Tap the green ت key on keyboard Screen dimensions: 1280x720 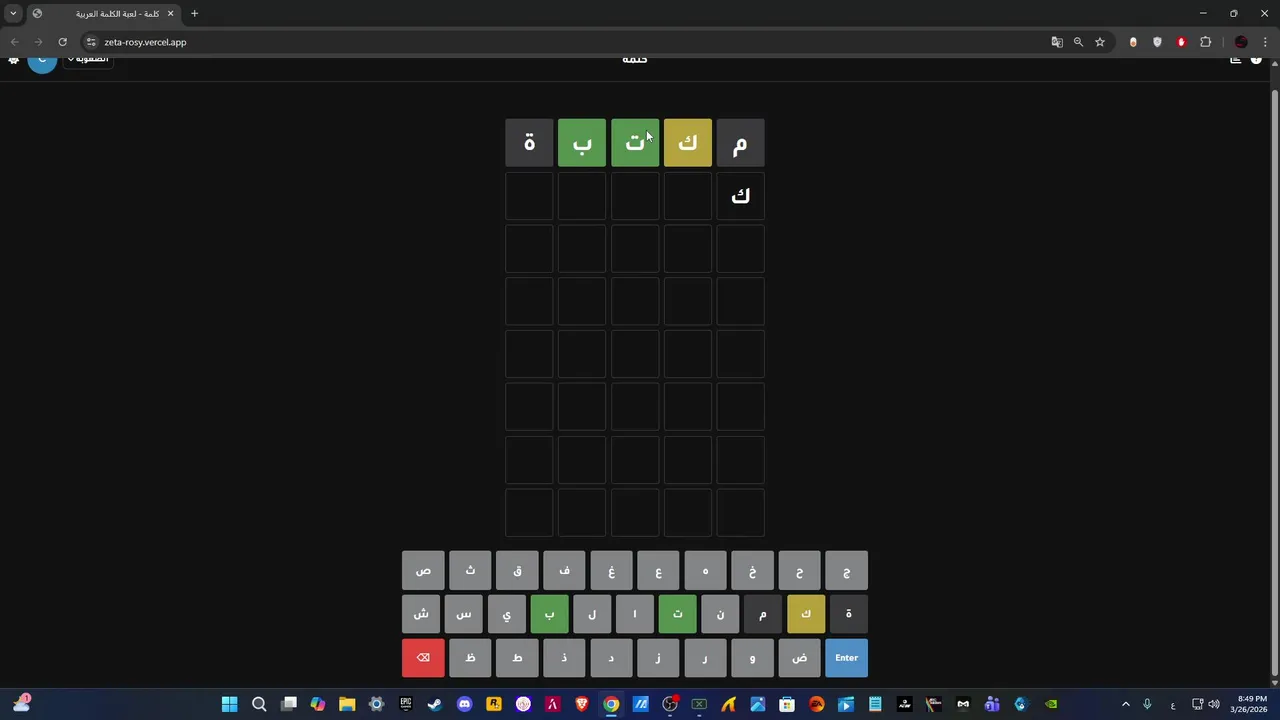point(677,614)
